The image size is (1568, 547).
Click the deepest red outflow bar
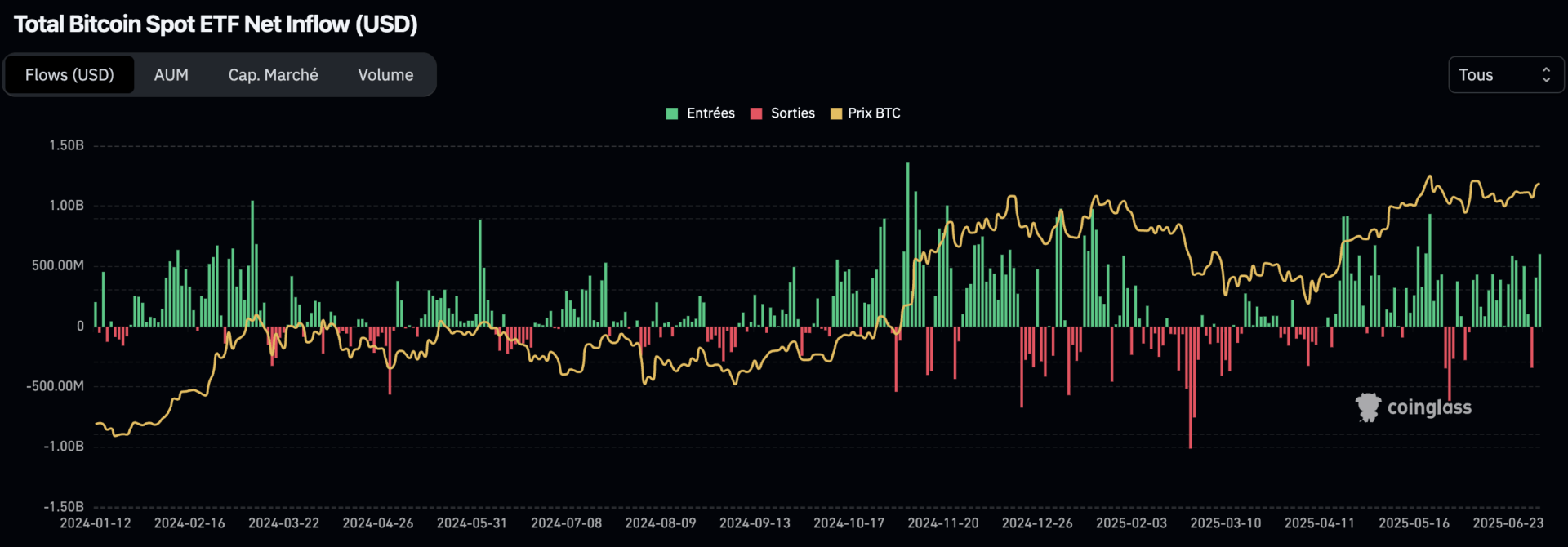click(x=1190, y=388)
